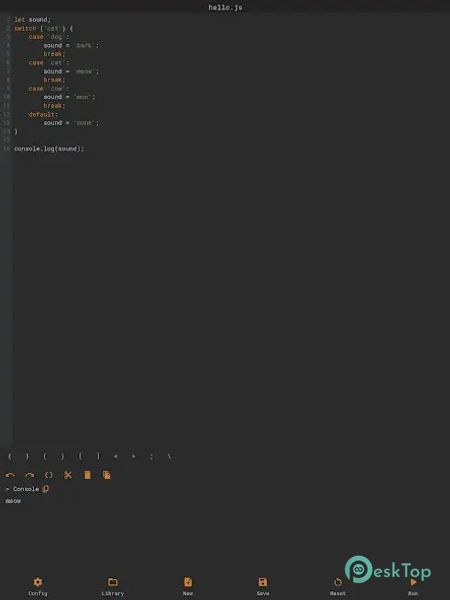Insert the semicolon symbol
Image resolution: width=450 pixels, height=600 pixels.
pos(151,456)
